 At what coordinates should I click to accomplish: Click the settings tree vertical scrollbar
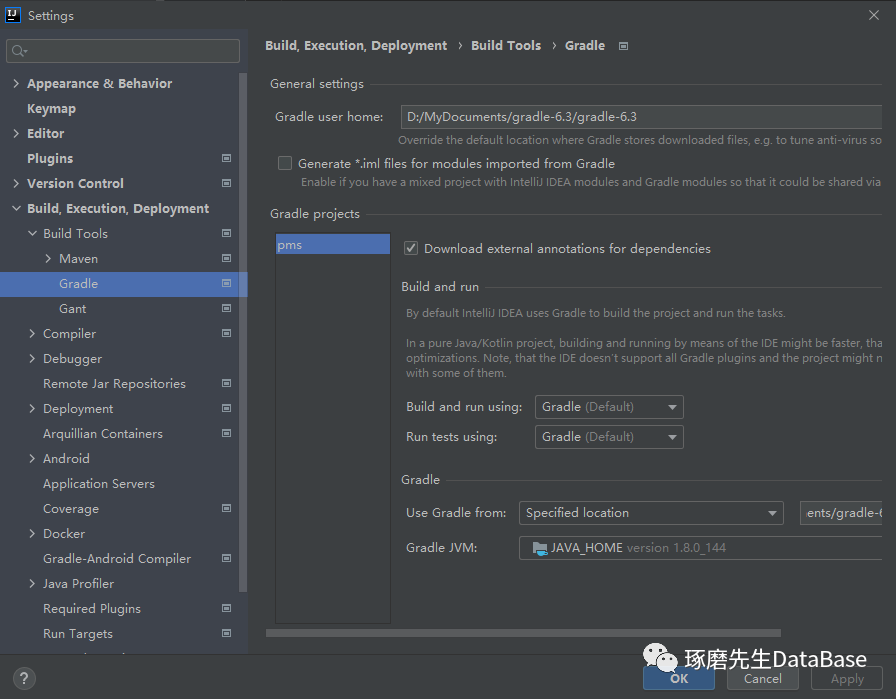tap(243, 331)
